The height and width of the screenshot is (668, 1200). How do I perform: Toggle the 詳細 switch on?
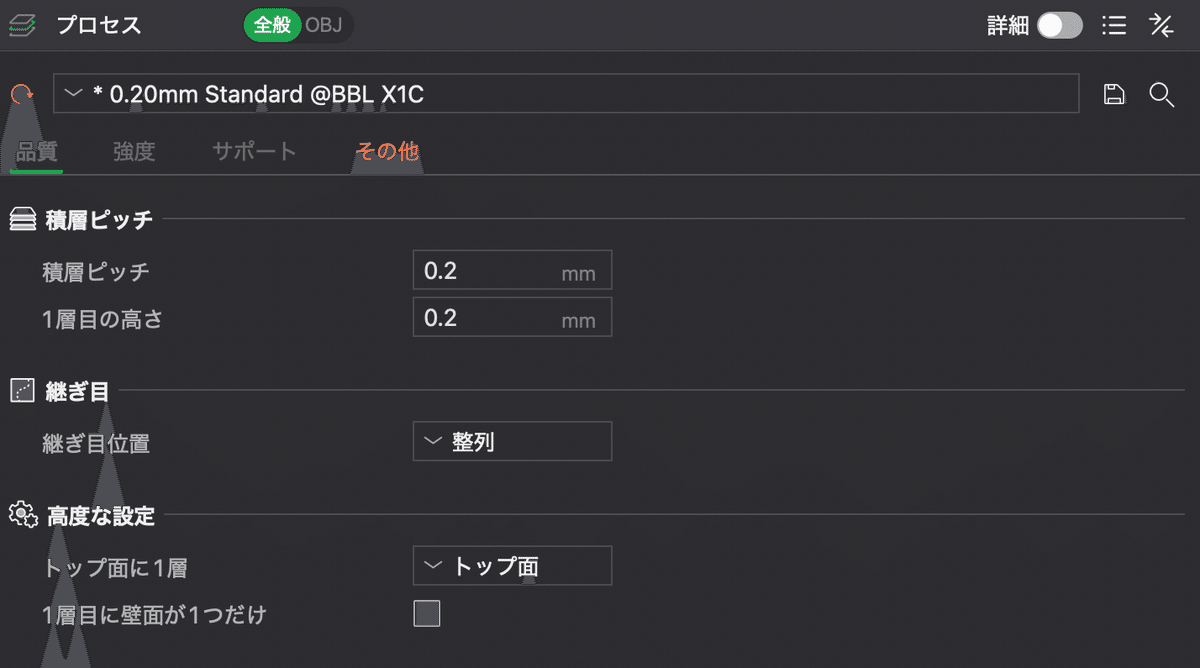[1058, 26]
